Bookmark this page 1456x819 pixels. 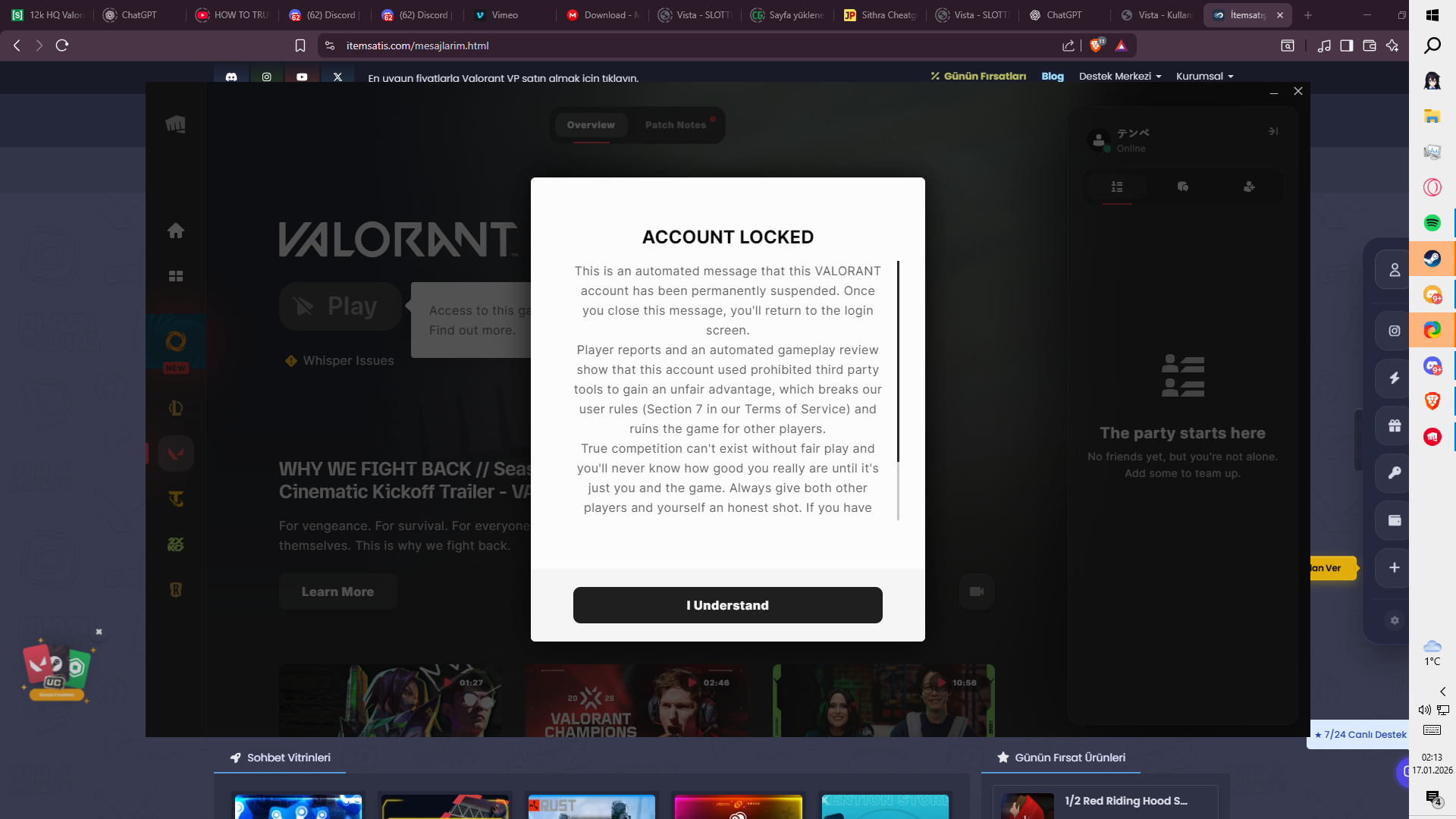coord(300,45)
